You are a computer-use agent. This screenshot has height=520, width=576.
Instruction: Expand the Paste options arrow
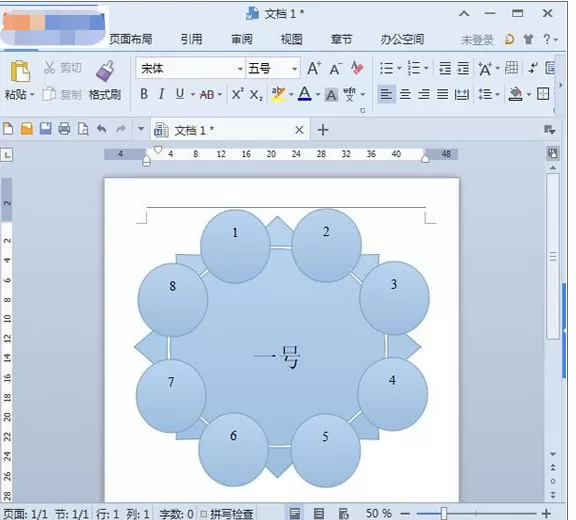tap(32, 95)
